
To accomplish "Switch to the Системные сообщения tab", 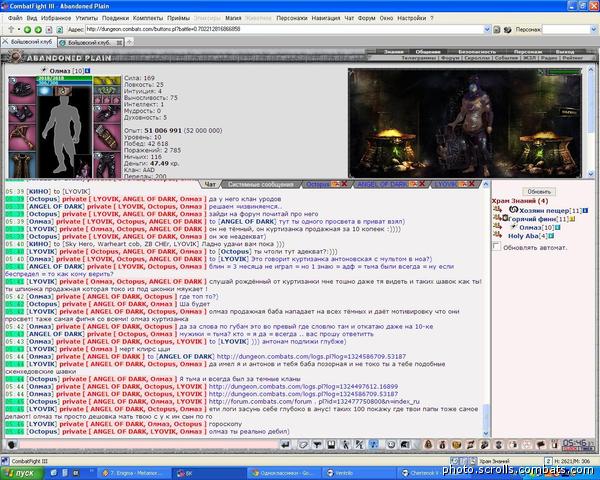I will pyautogui.click(x=260, y=184).
